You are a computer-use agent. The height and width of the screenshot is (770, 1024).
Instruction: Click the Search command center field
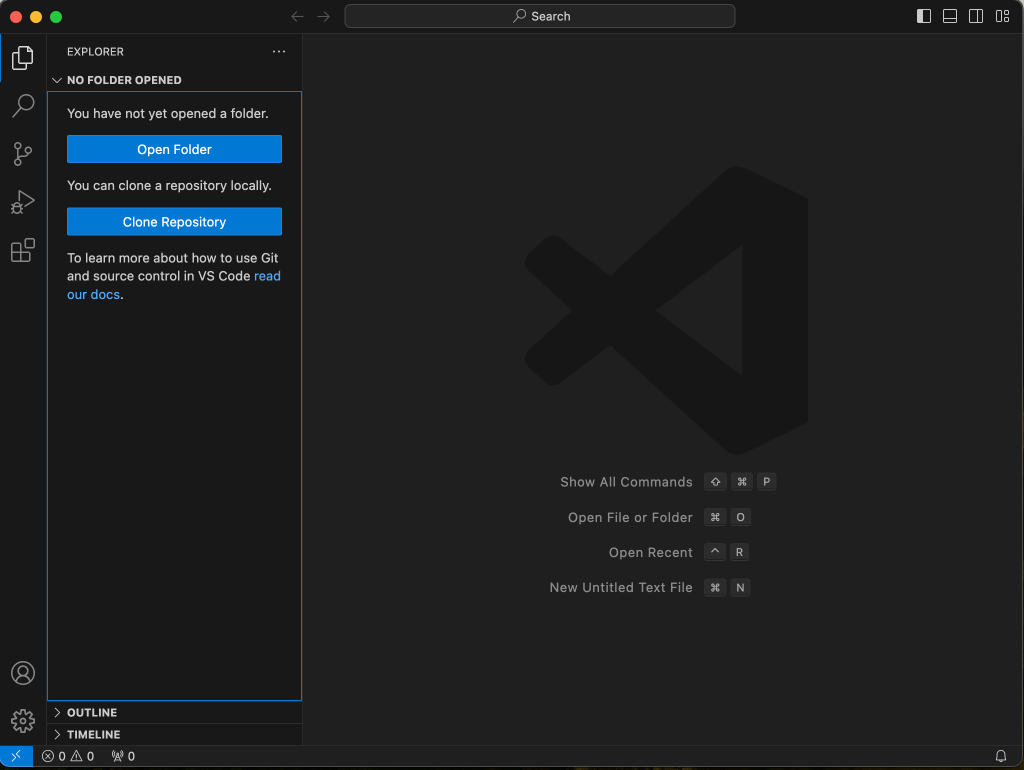tap(540, 16)
